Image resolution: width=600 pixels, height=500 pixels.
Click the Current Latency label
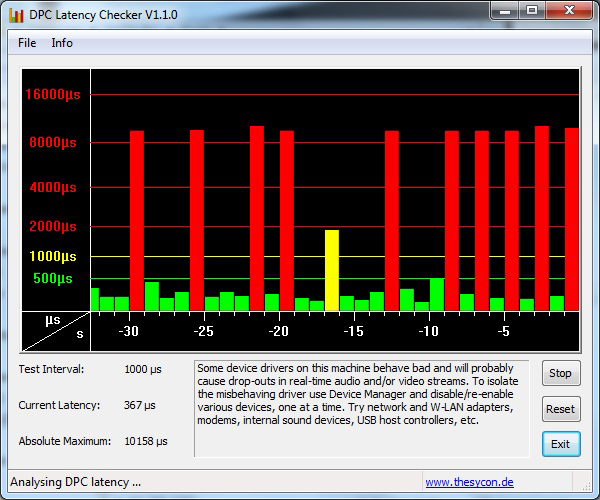59,405
